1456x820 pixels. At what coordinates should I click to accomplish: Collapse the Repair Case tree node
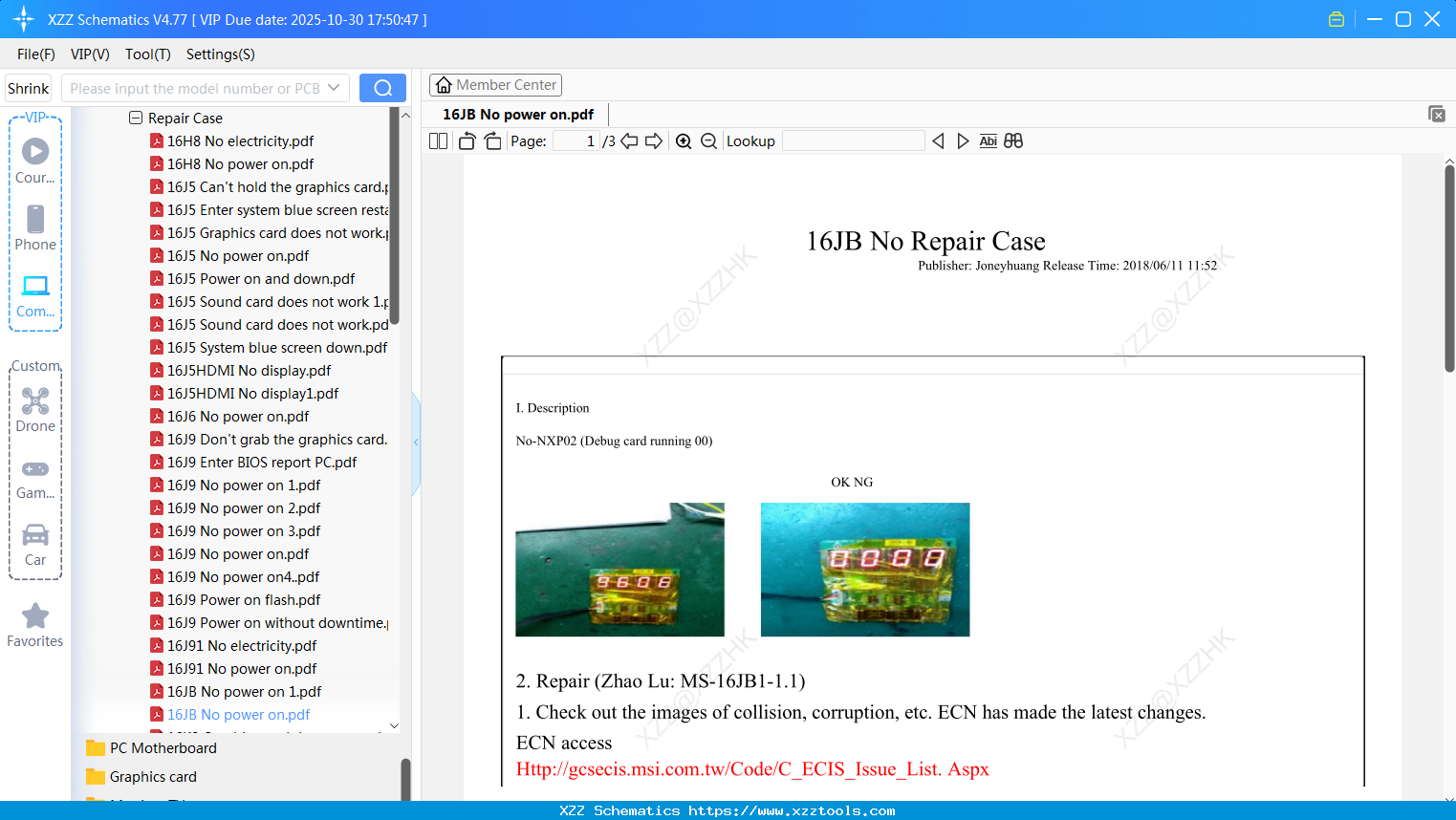136,118
